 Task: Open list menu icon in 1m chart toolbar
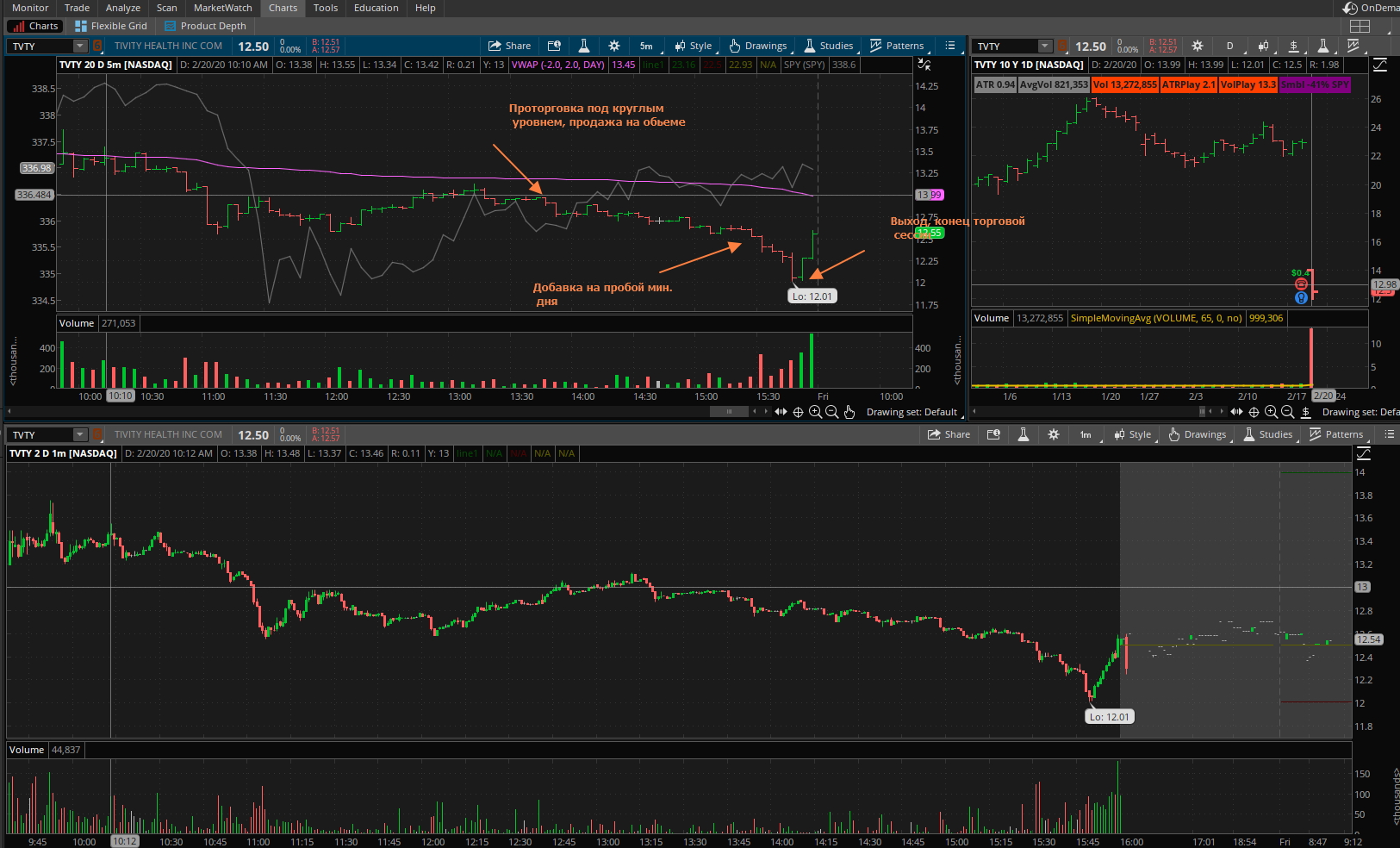pyautogui.click(x=1390, y=435)
